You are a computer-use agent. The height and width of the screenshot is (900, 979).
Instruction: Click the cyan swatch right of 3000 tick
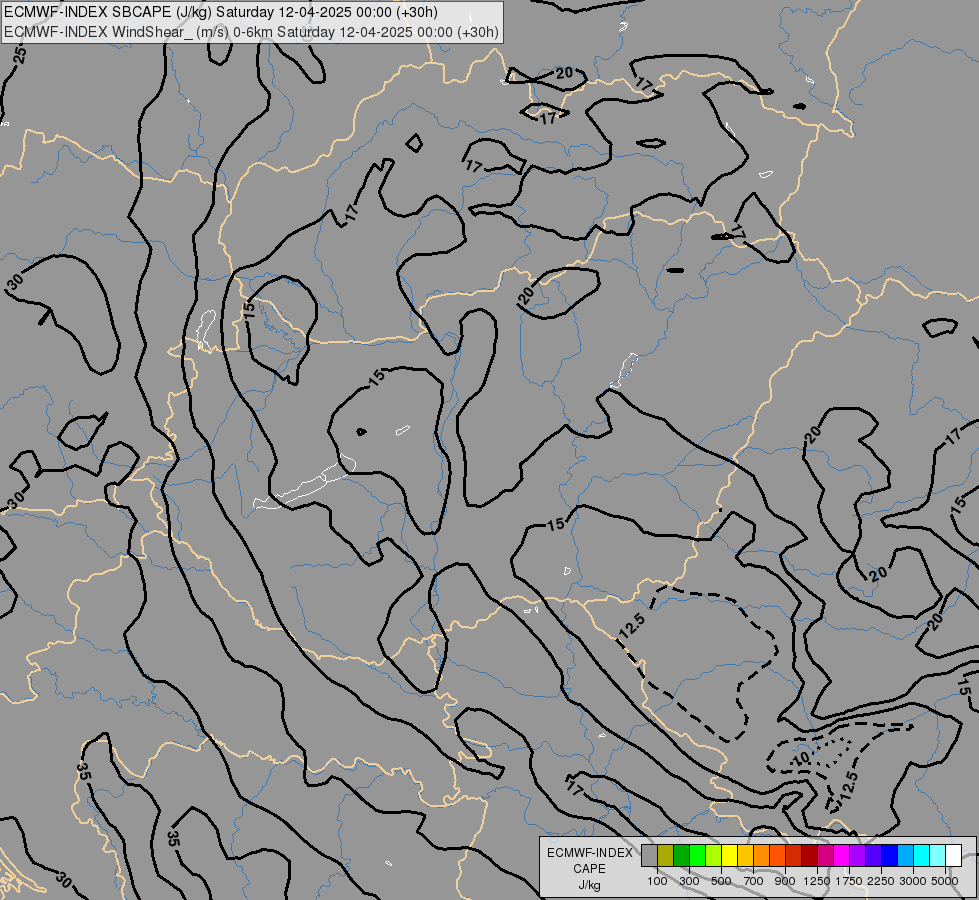click(x=922, y=855)
